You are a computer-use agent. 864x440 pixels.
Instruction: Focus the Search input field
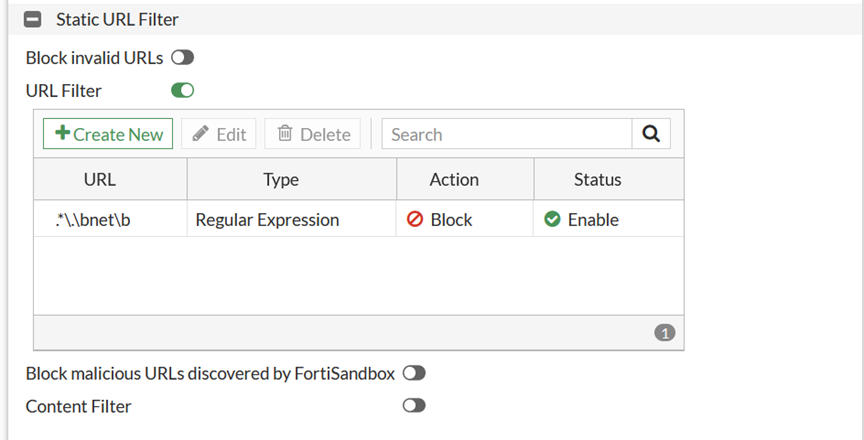tap(505, 134)
